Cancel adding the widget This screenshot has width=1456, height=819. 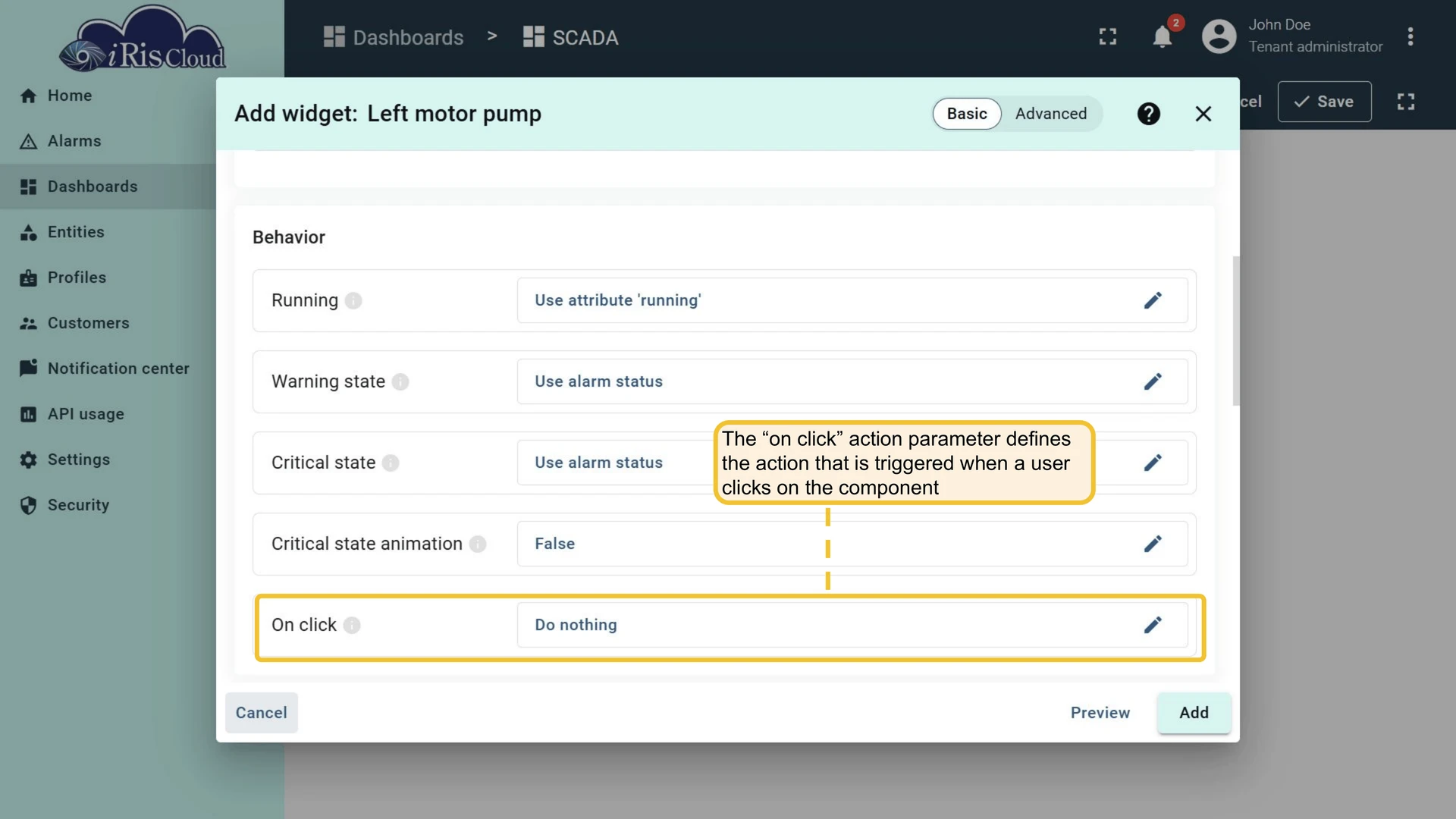coord(262,713)
